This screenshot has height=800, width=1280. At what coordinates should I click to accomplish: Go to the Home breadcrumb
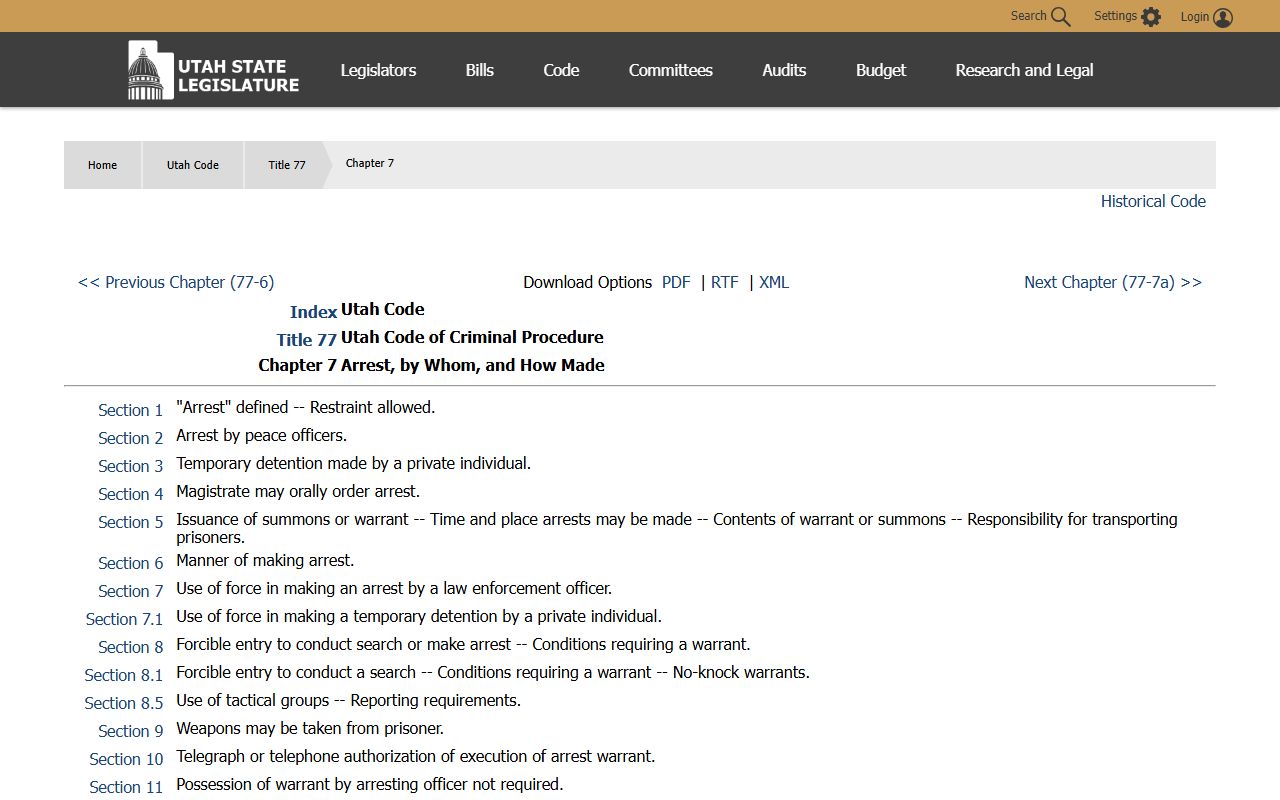(102, 165)
